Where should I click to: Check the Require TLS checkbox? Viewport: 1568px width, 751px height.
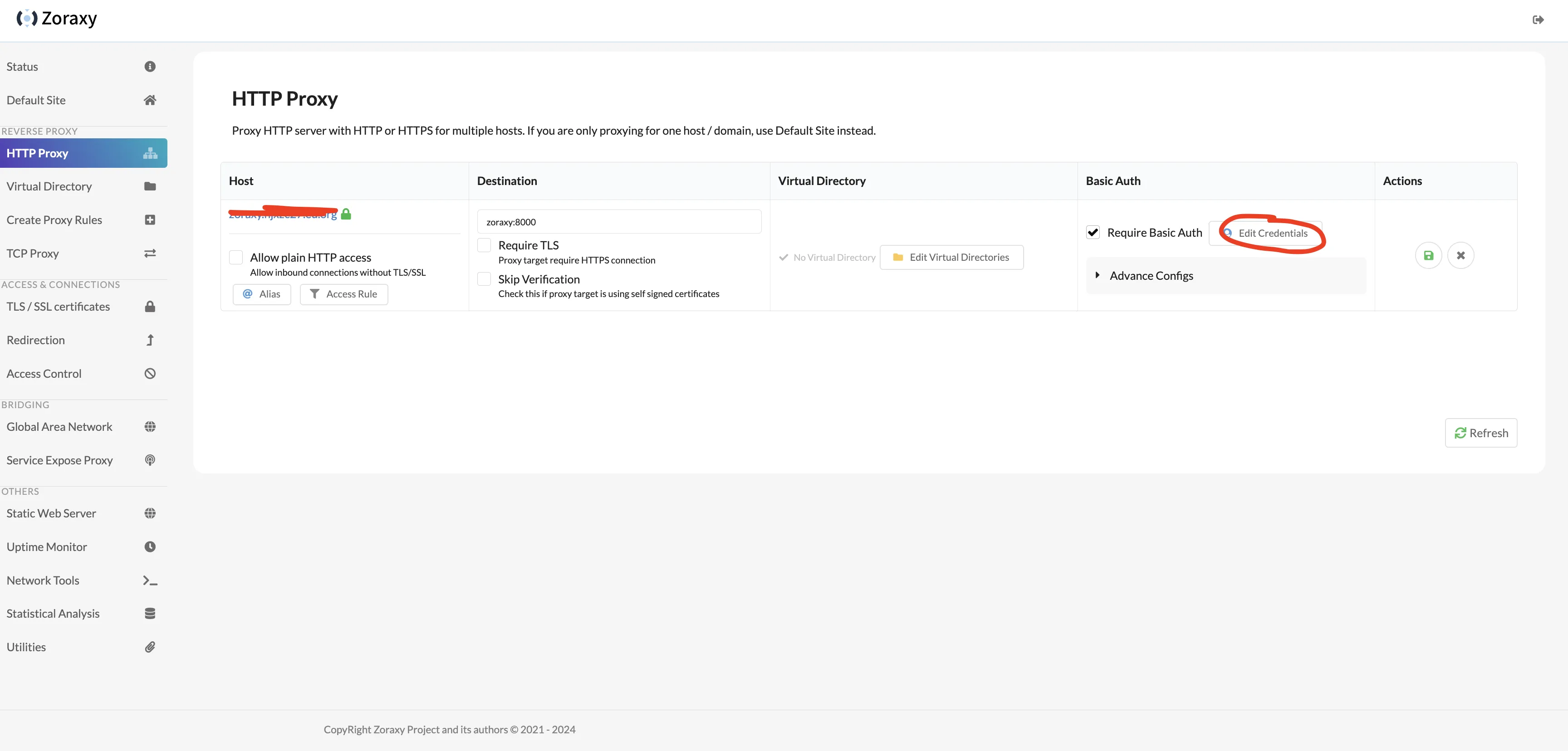484,245
